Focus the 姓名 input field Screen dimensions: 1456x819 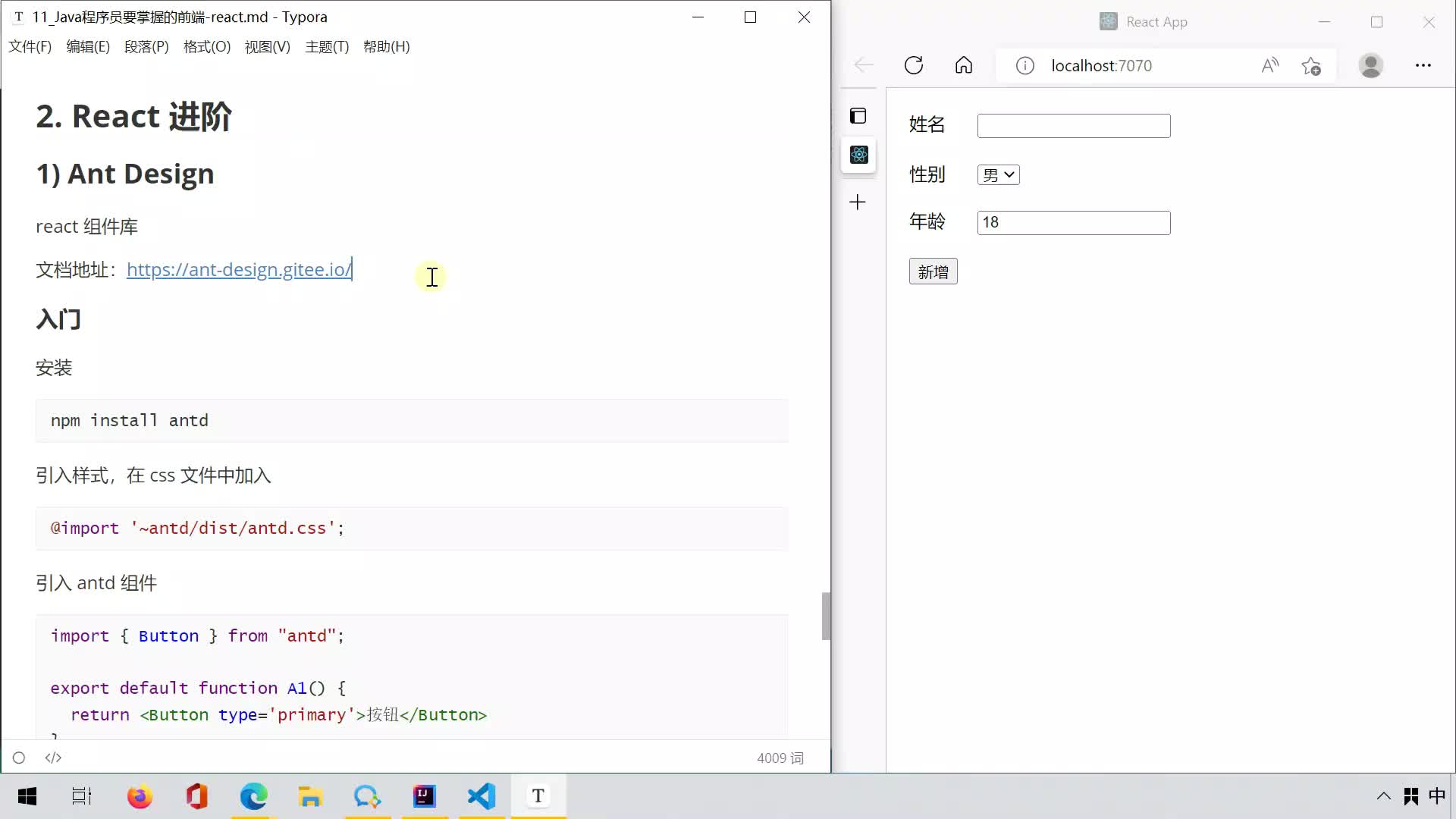(1074, 126)
